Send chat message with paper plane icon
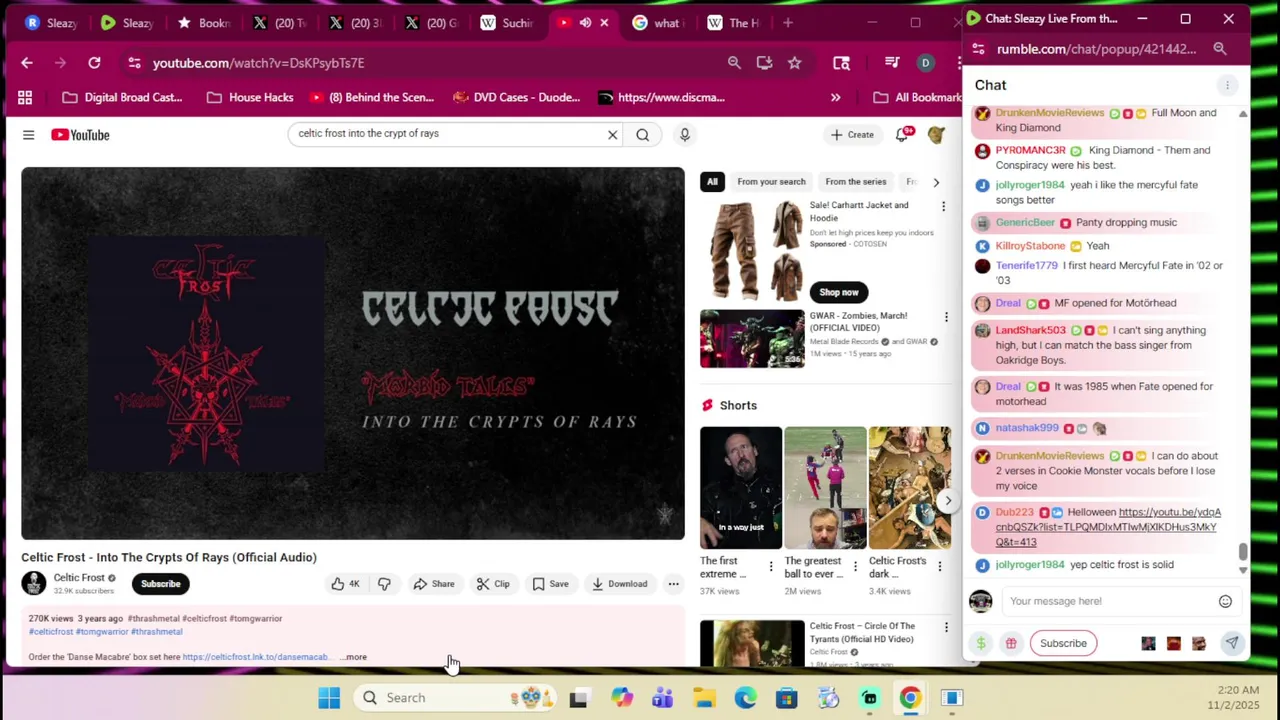Image resolution: width=1280 pixels, height=720 pixels. click(x=1232, y=643)
